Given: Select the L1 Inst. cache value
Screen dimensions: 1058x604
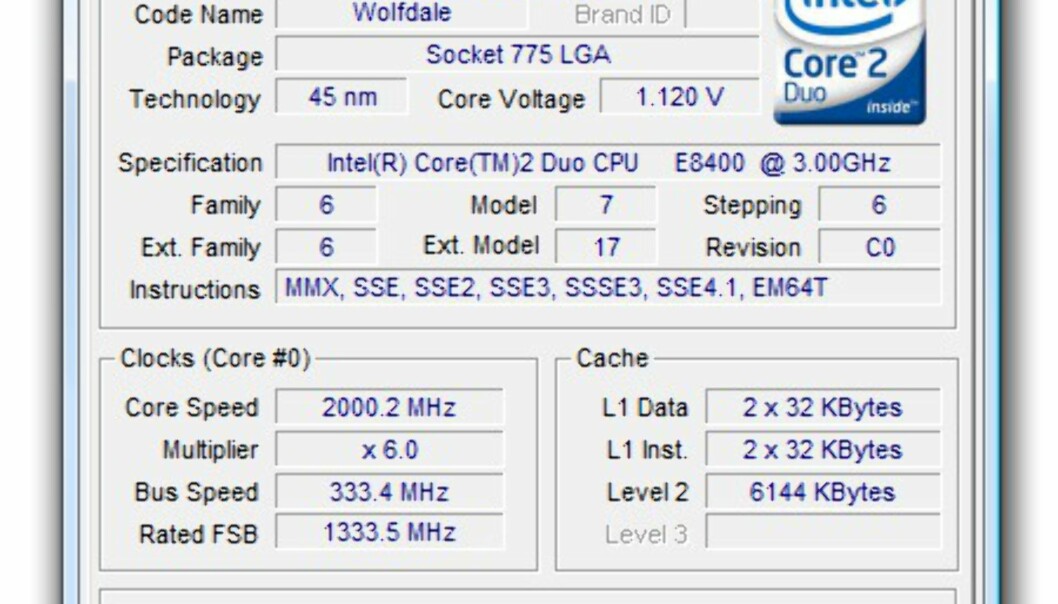Looking at the screenshot, I should (x=823, y=449).
